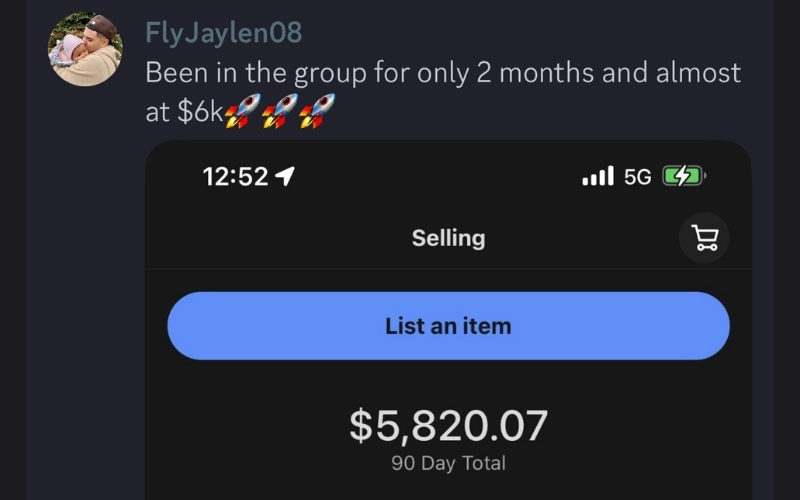Click the first rocket emoji
The image size is (800, 500).
(238, 111)
